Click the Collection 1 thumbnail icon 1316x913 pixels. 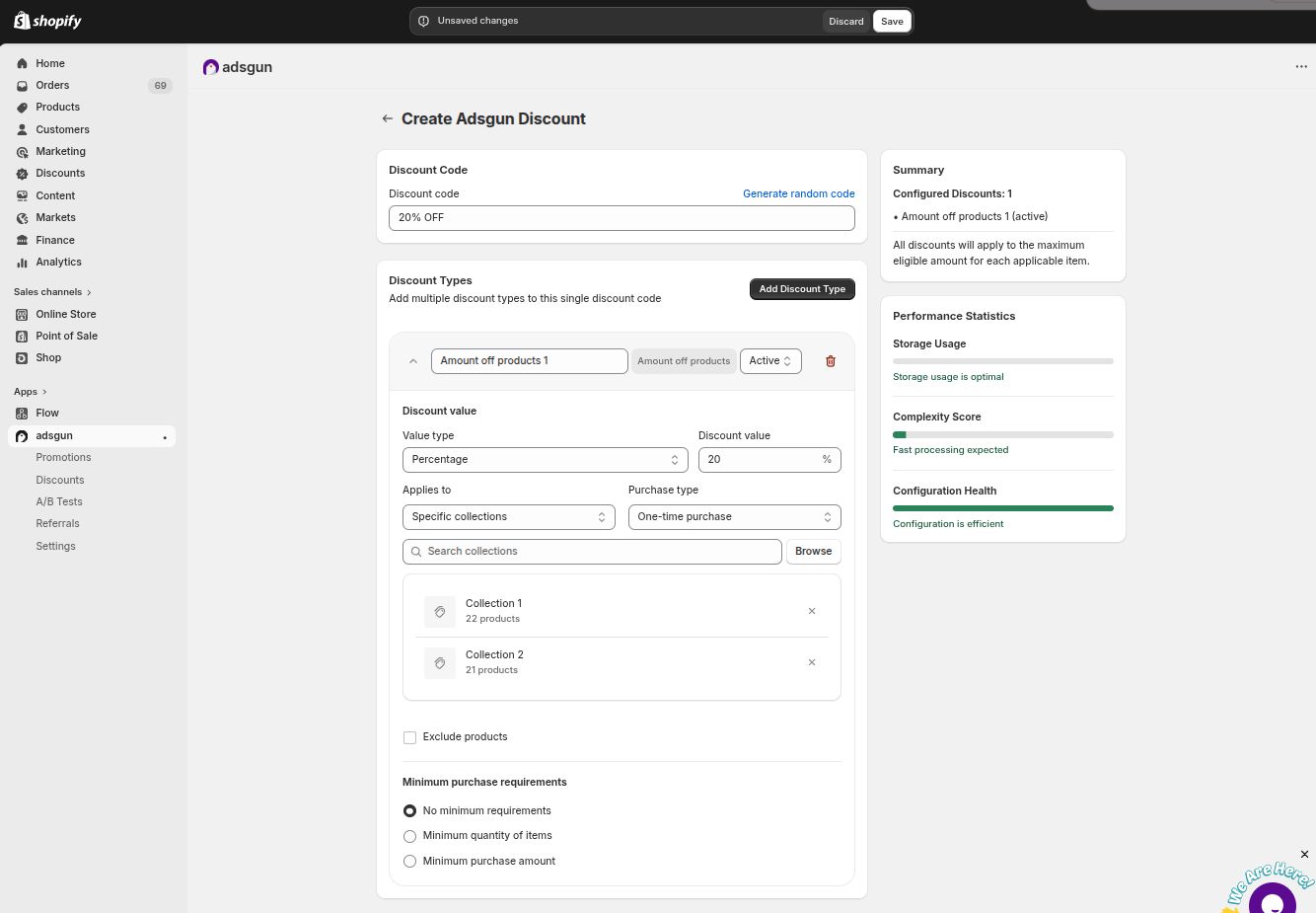[440, 612]
